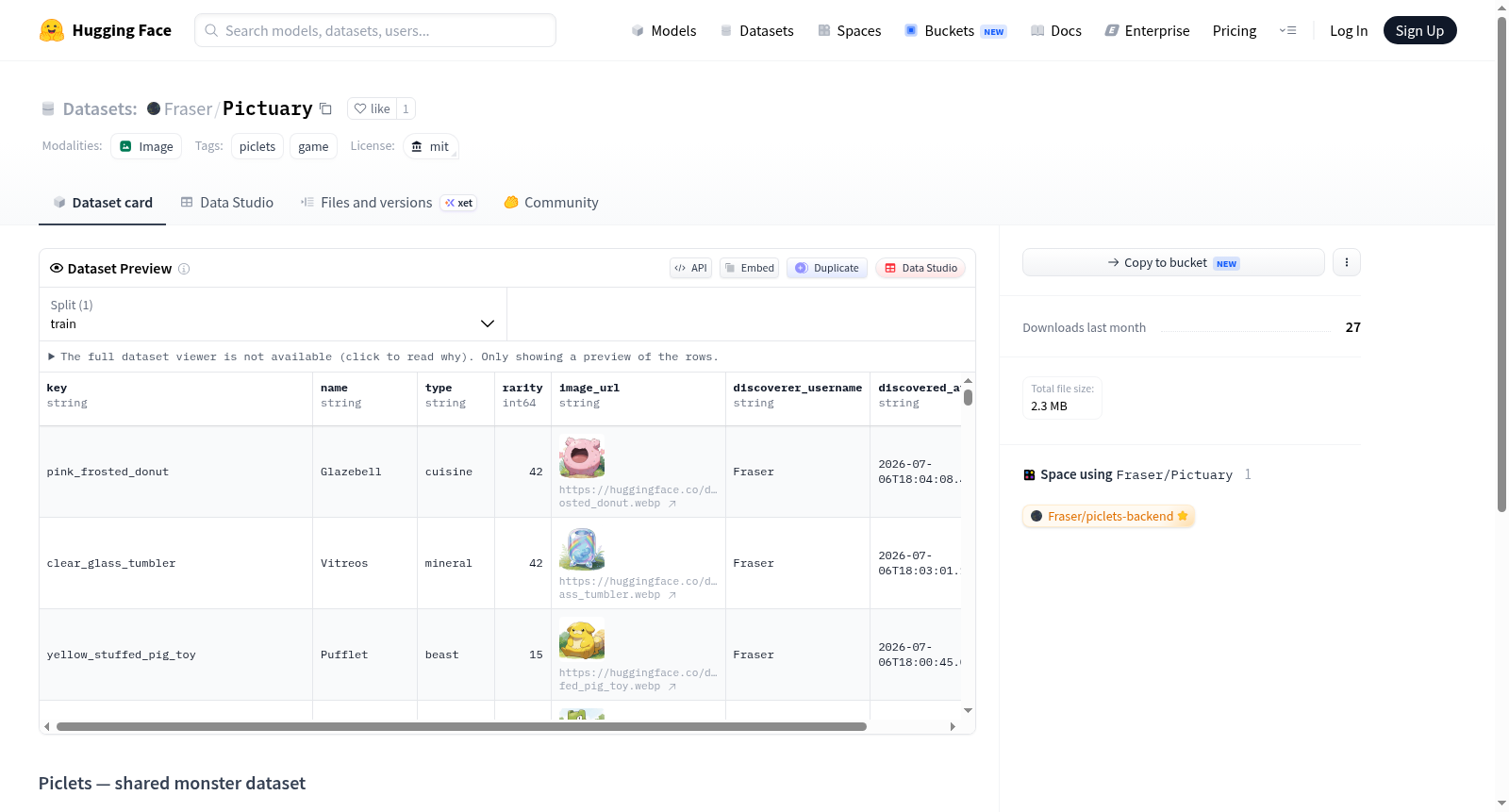Screen dimensions: 1509x812
Task: Click the page vertical scrollbar
Action: pos(1501,264)
